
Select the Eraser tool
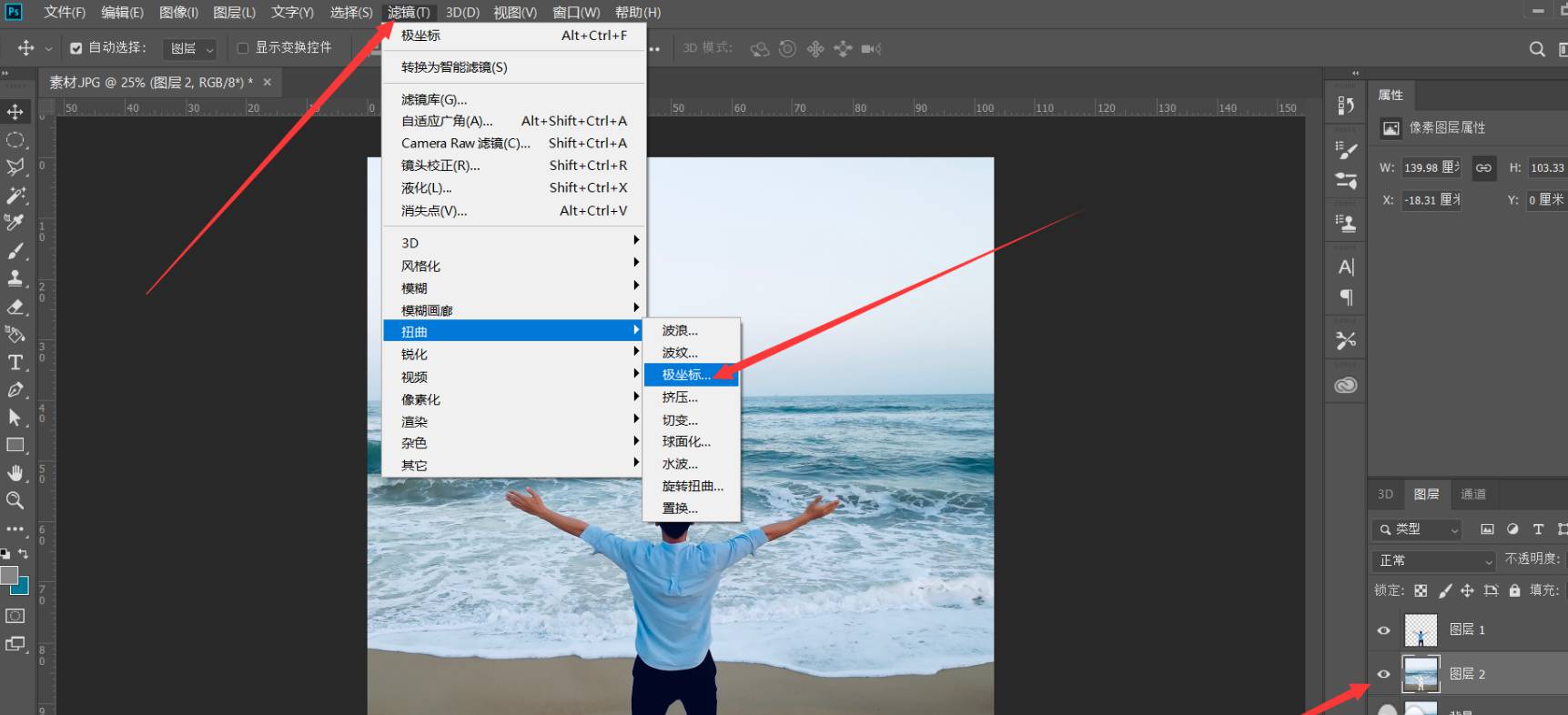[x=15, y=307]
